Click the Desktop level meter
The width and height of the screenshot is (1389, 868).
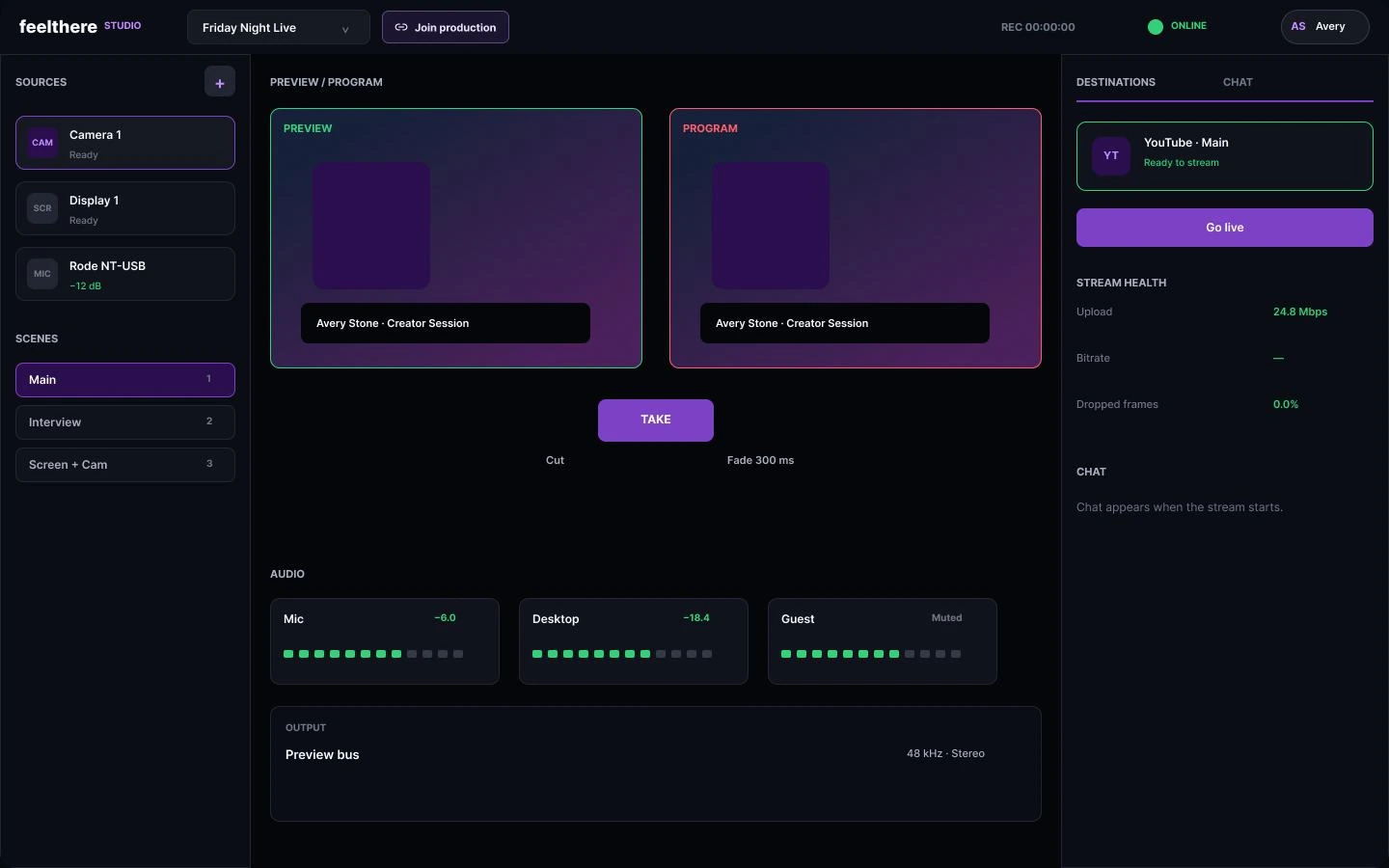(x=622, y=654)
